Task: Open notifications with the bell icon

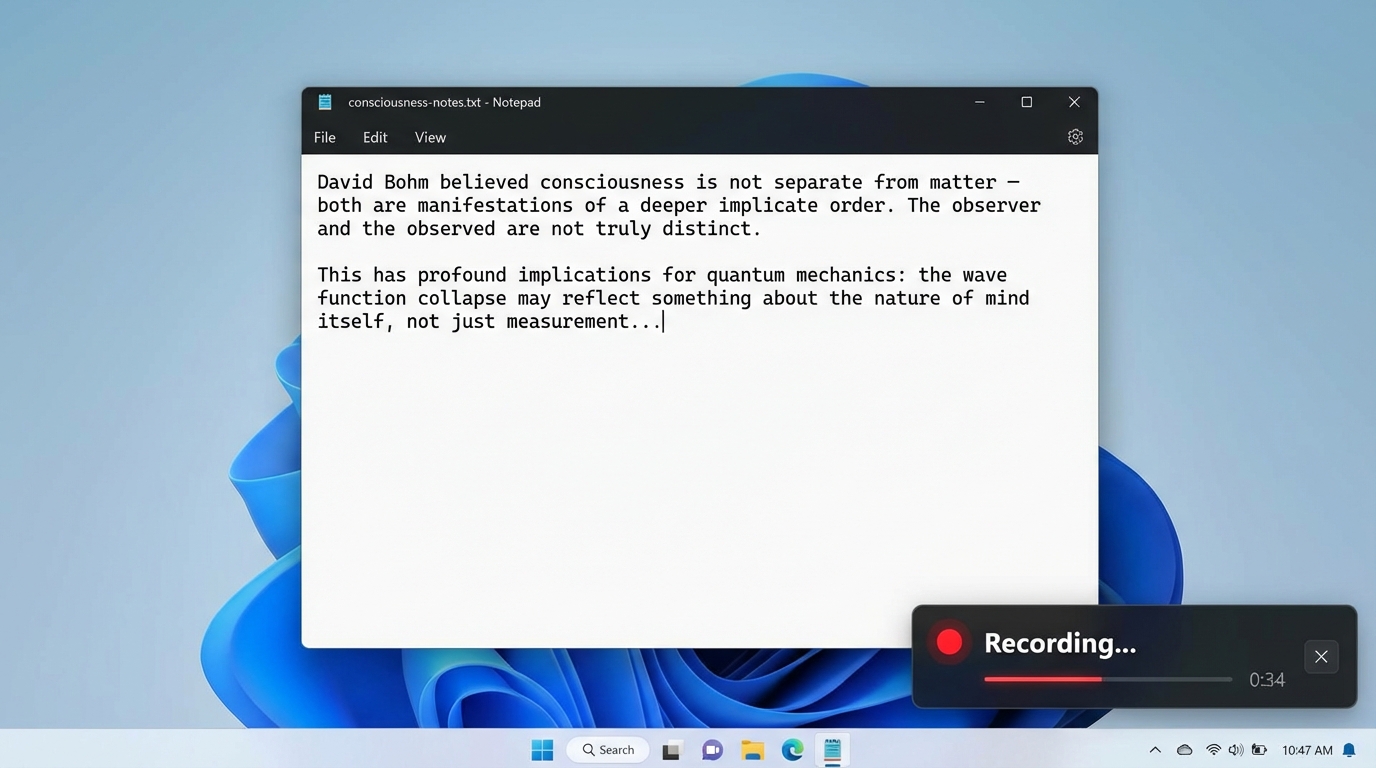Action: click(x=1349, y=750)
